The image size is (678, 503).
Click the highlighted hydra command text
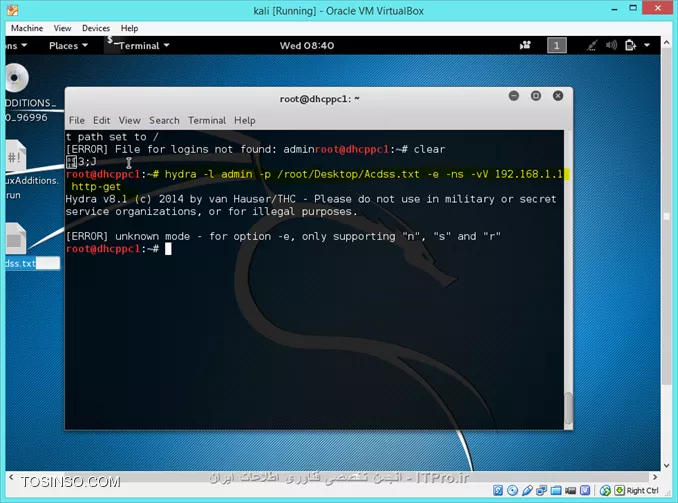[317, 180]
